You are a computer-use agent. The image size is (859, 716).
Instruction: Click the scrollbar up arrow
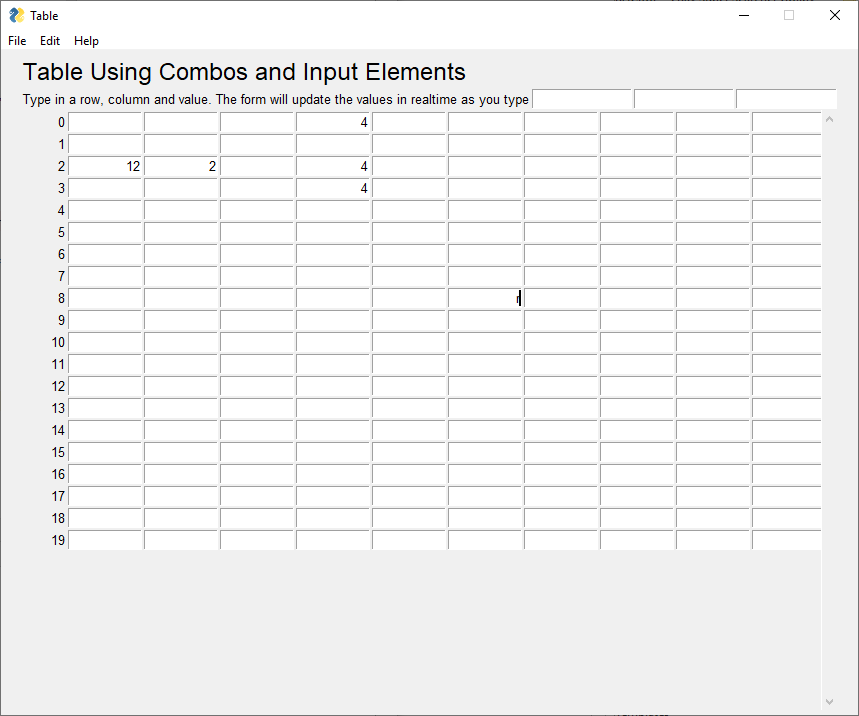[x=829, y=118]
